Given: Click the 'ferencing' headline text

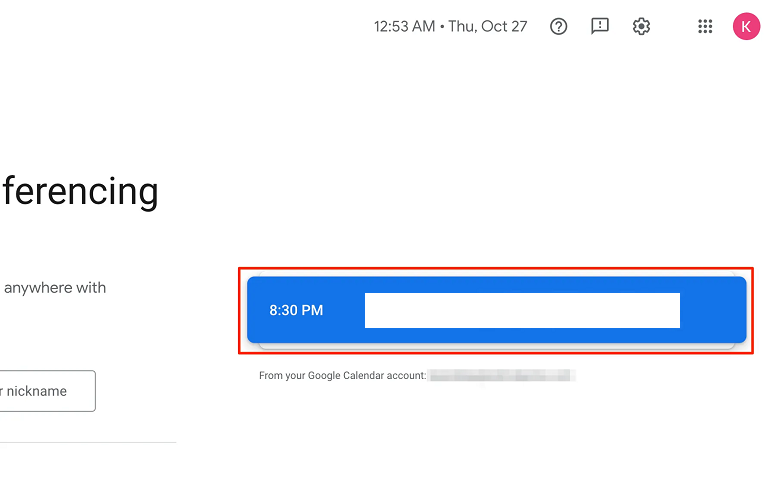Looking at the screenshot, I should pos(81,192).
